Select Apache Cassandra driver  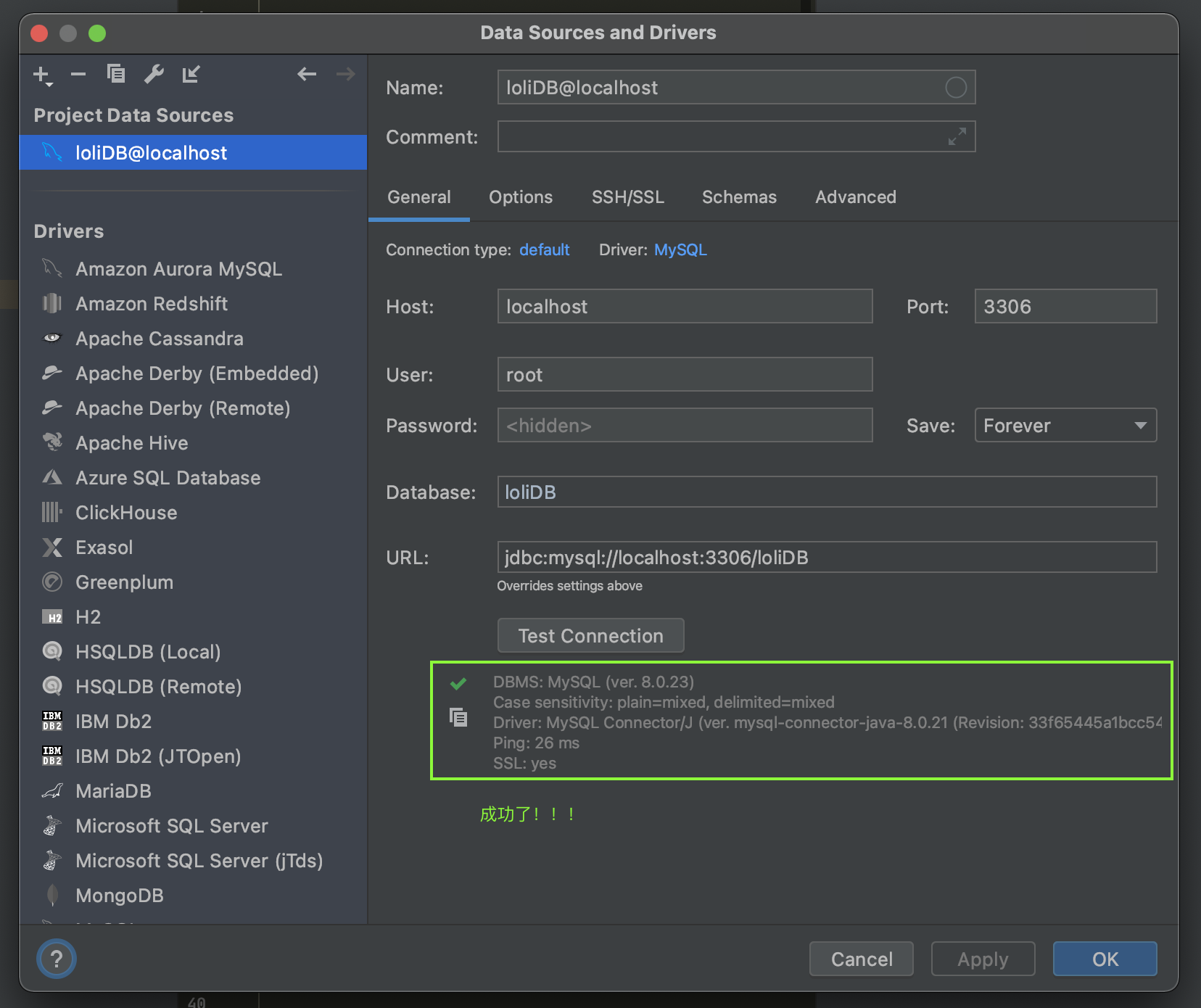pos(193,339)
